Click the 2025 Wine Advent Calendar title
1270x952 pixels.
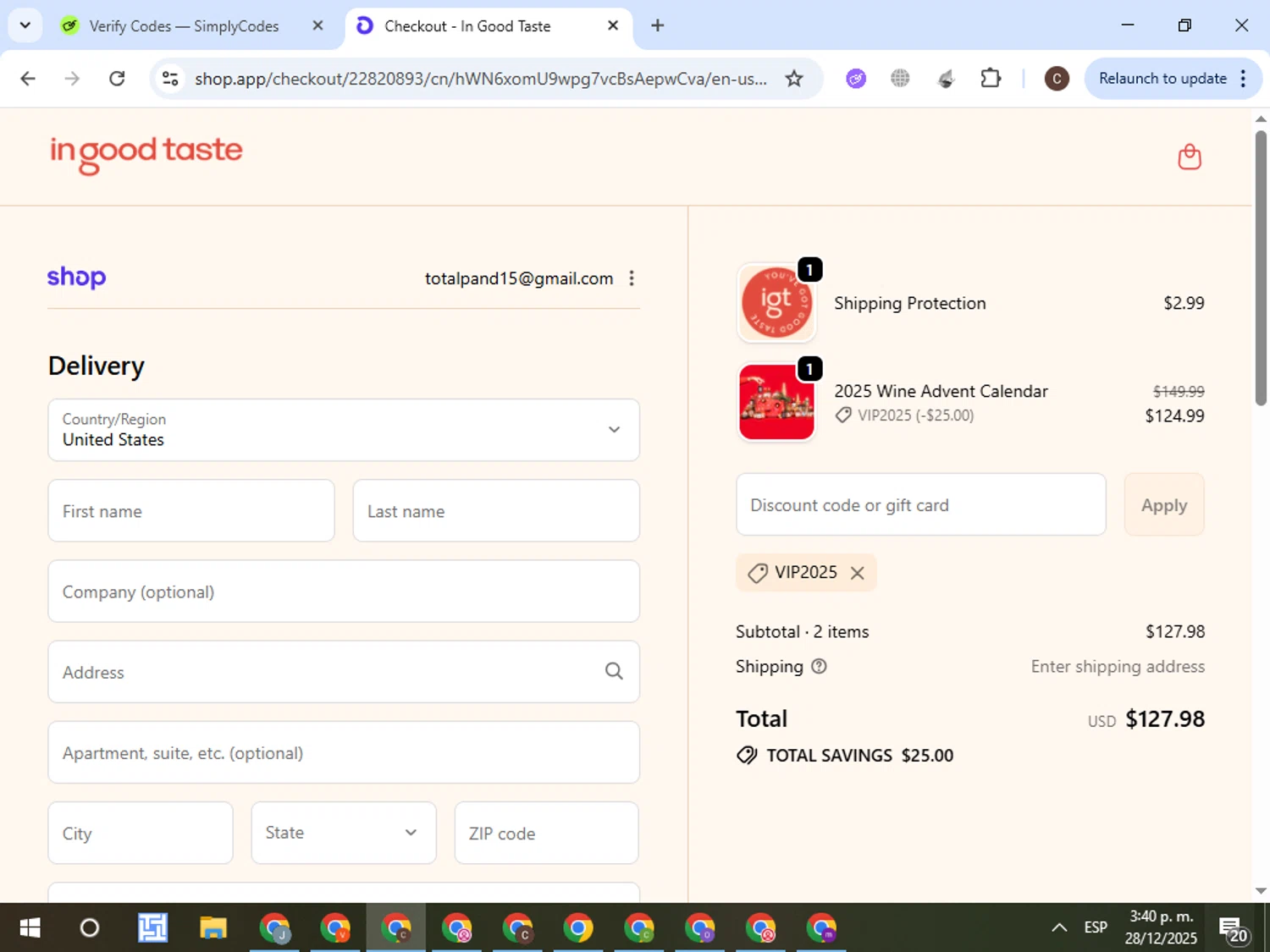[x=941, y=391]
